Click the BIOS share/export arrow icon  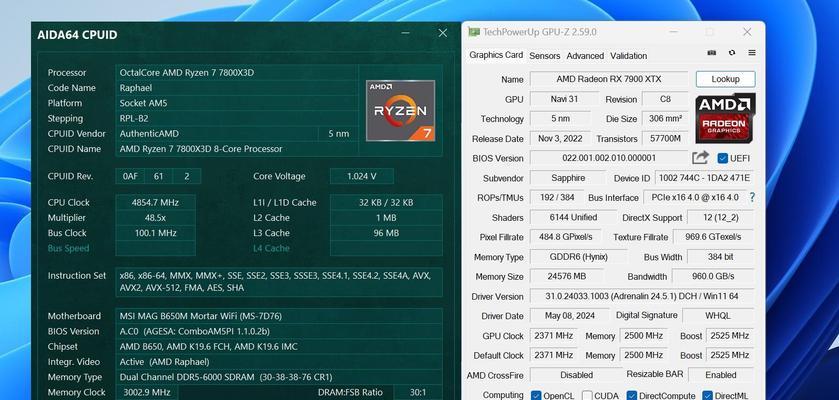click(x=700, y=157)
